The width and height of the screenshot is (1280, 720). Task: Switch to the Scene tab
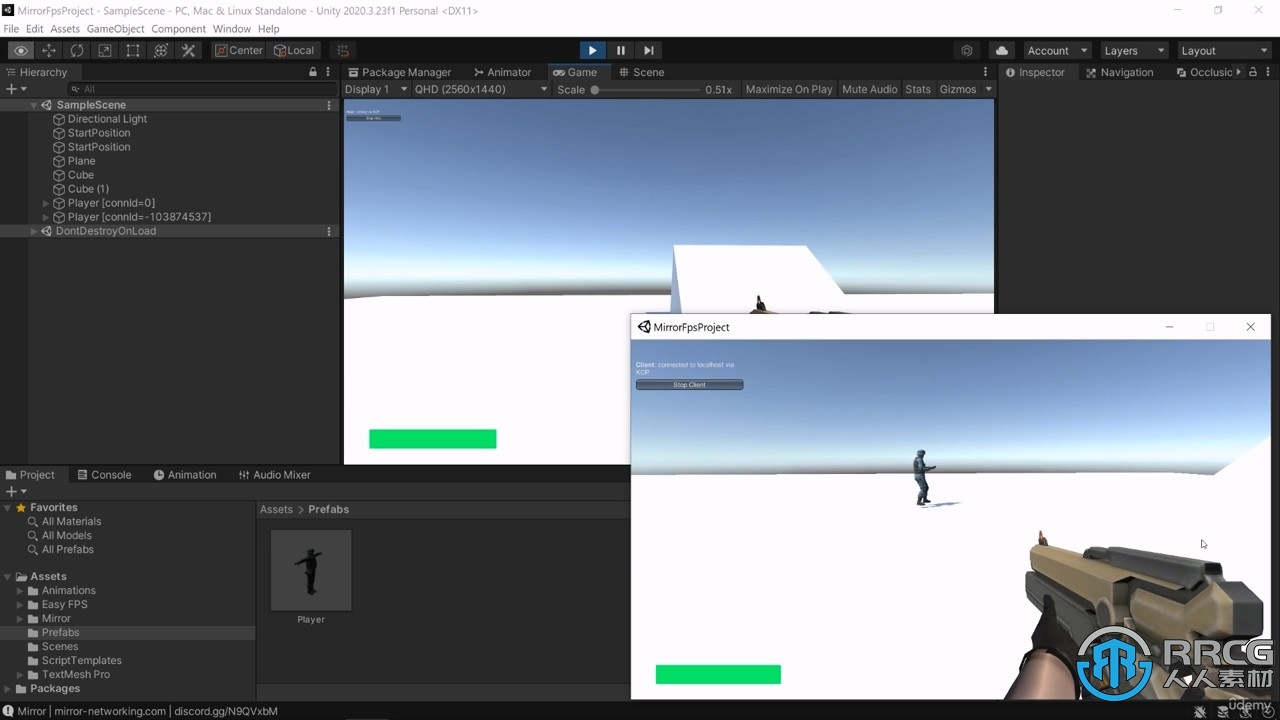coord(641,72)
